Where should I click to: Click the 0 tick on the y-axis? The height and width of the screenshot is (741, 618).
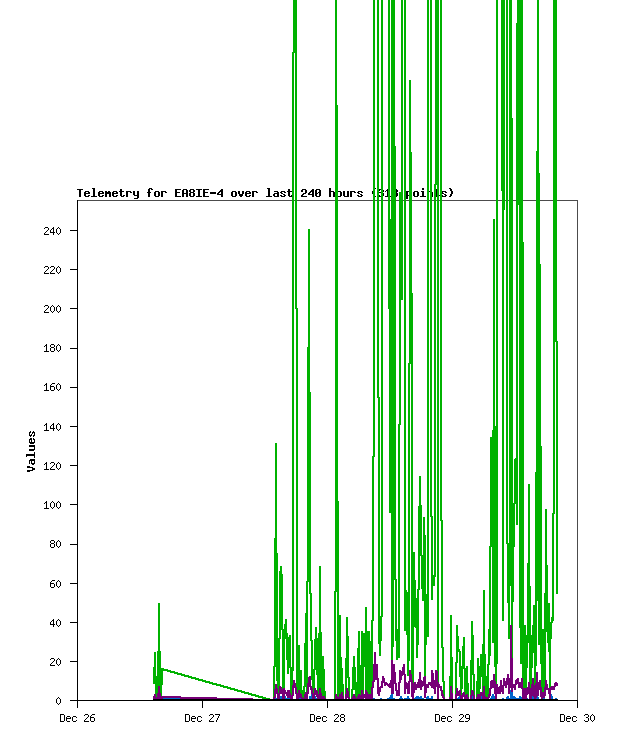[x=59, y=701]
